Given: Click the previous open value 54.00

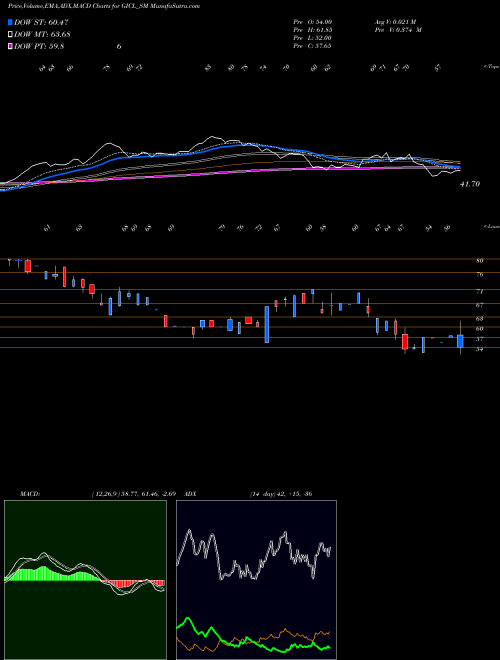Looking at the screenshot, I should point(322,22).
